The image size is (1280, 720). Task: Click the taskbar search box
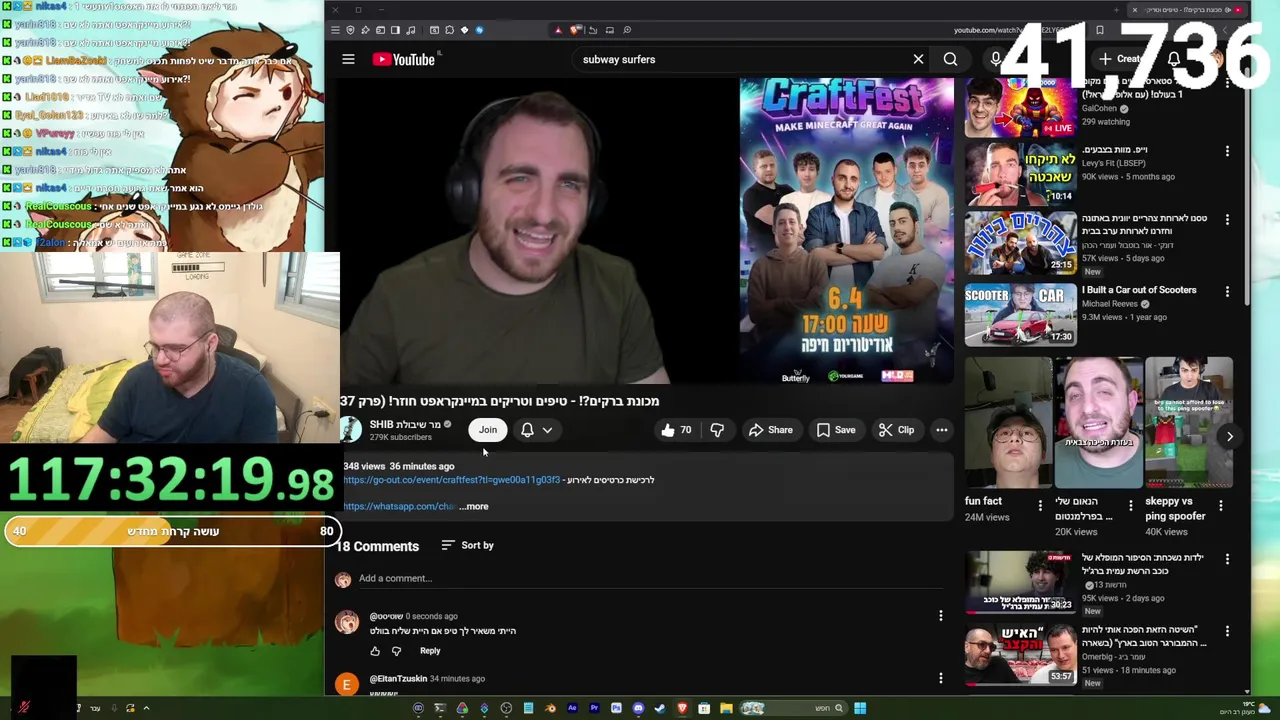click(793, 708)
